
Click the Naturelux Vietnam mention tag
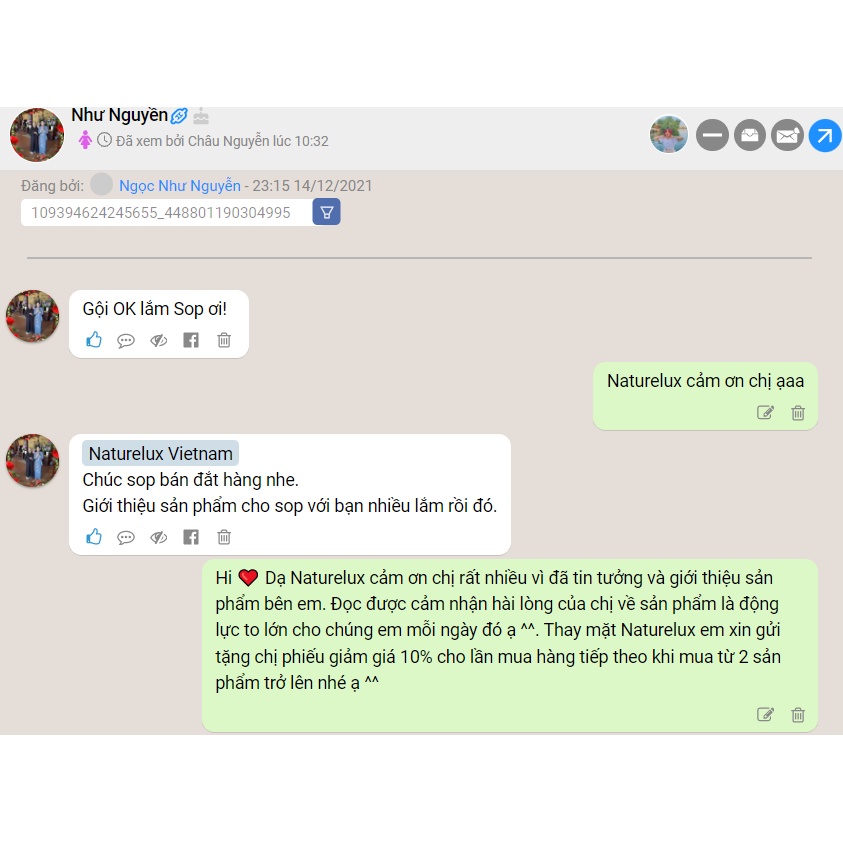(160, 453)
